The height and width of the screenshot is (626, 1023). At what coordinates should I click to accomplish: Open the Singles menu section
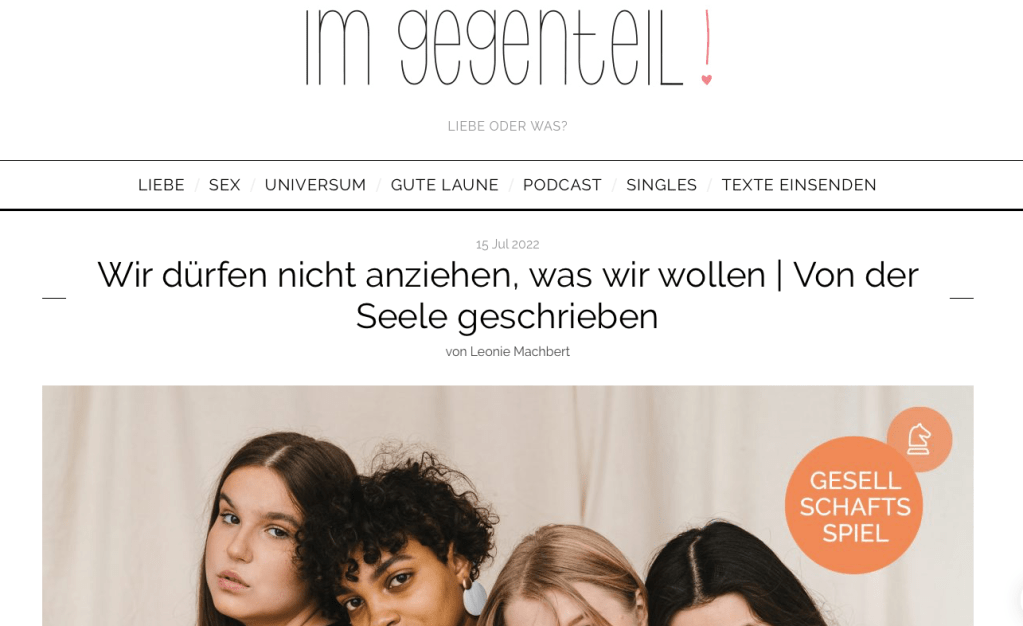662,185
